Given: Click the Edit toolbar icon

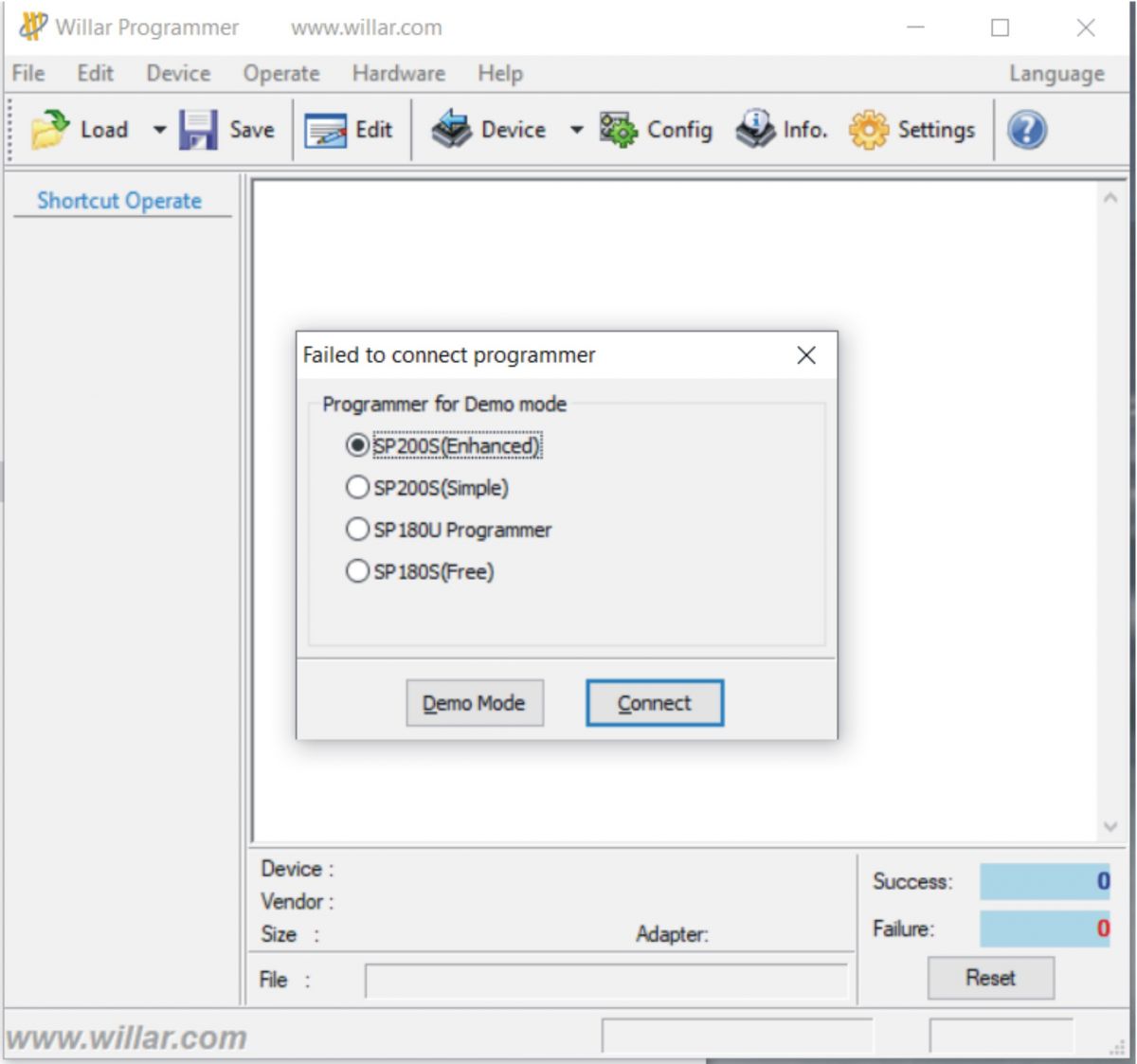Looking at the screenshot, I should pos(325,131).
